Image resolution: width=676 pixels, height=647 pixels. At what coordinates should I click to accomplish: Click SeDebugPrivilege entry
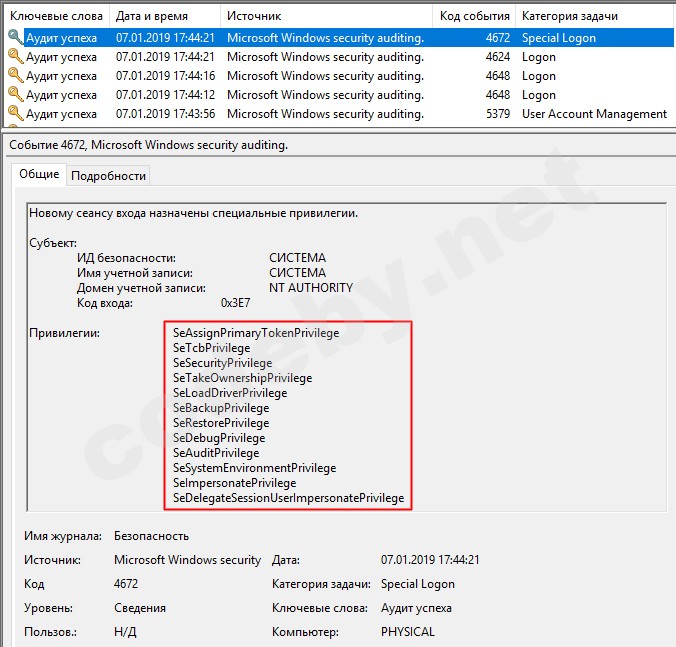tap(219, 438)
